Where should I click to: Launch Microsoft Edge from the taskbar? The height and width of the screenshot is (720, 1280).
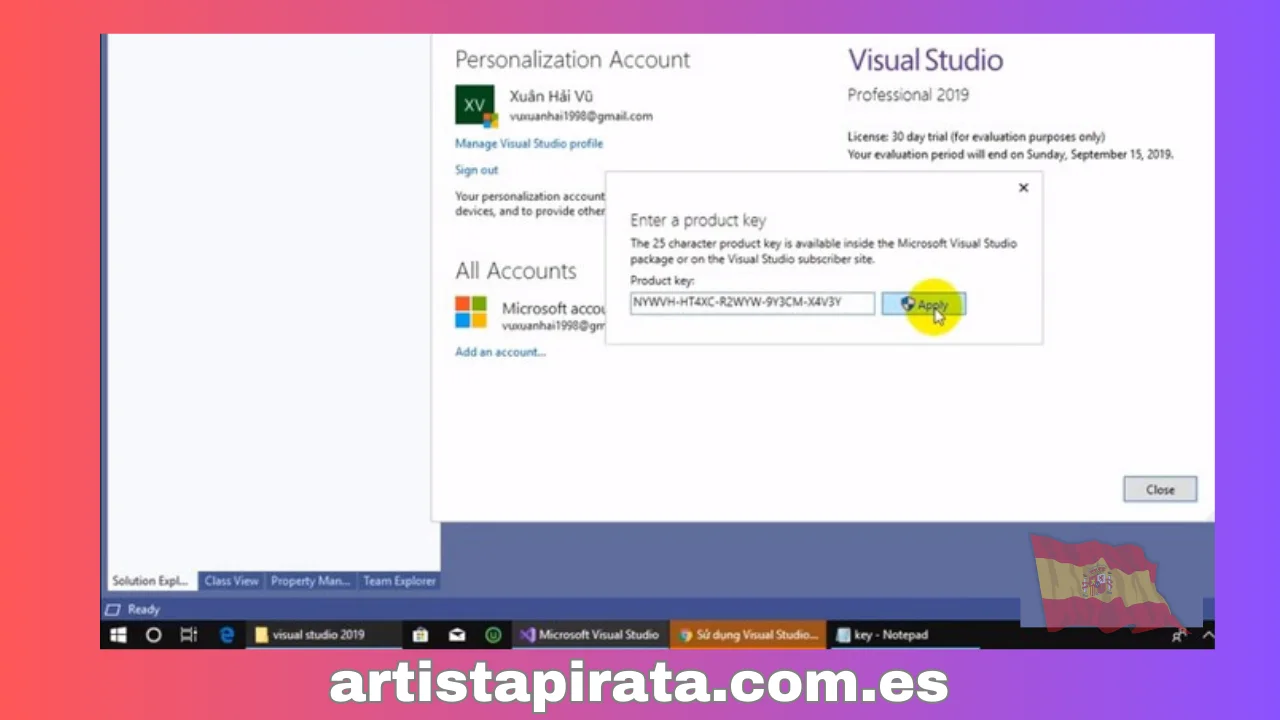(227, 635)
